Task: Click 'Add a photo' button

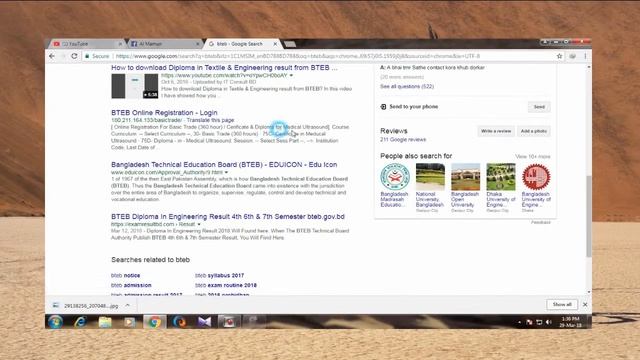Action: point(533,131)
